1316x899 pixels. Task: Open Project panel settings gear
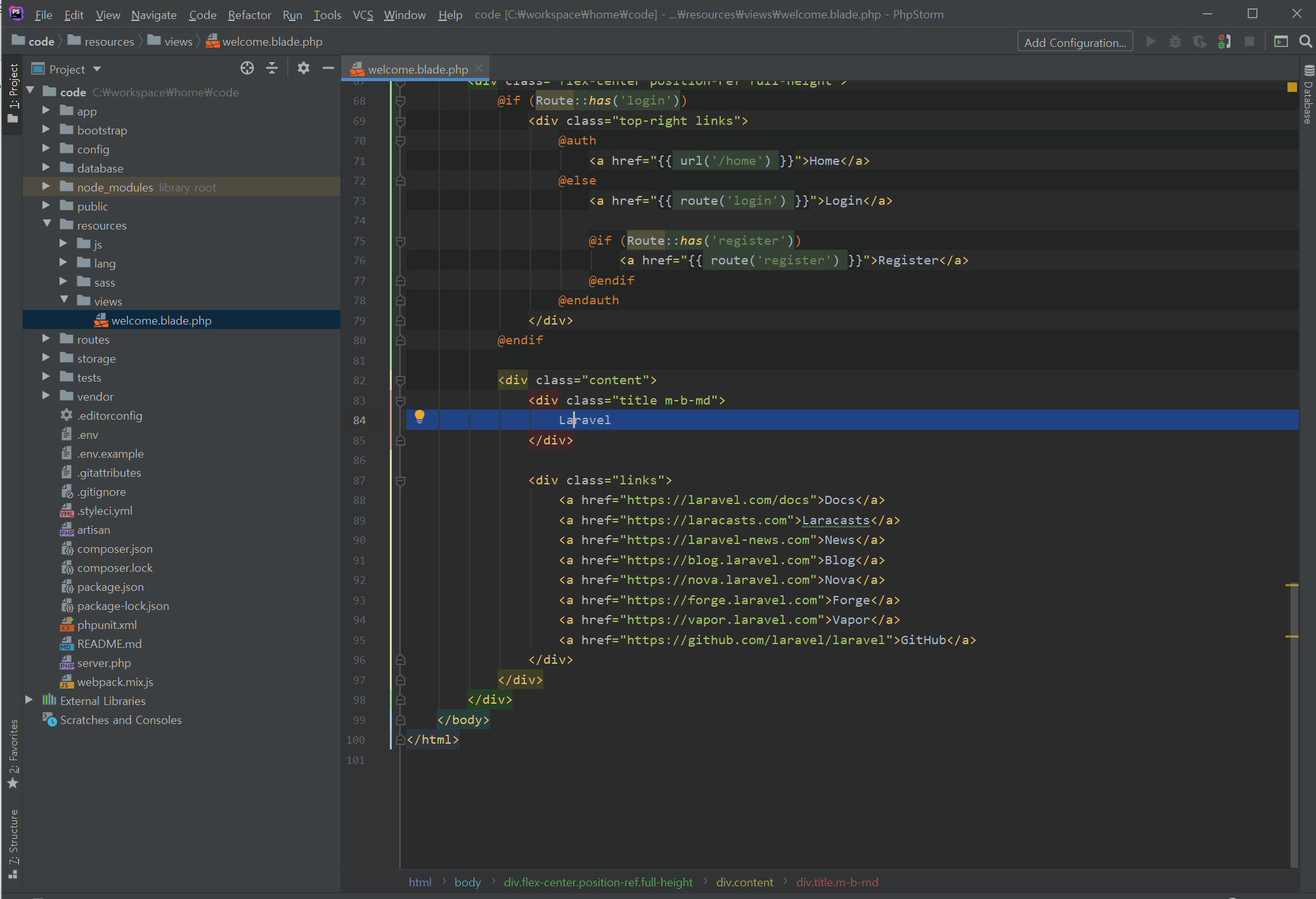[304, 68]
